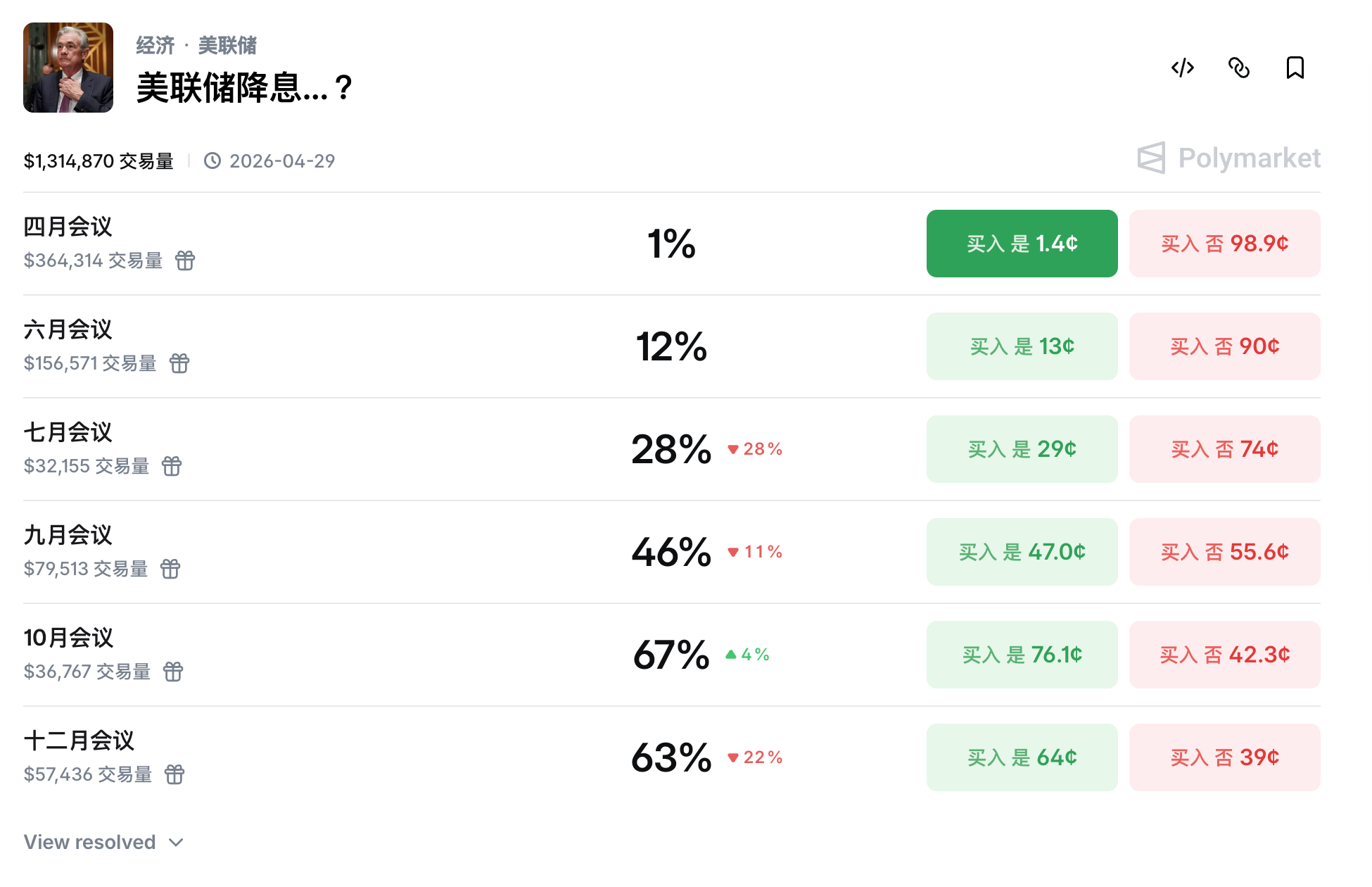Image resolution: width=1372 pixels, height=887 pixels.
Task: Buy 是 at 1.4¢ for 四月会议
Action: [x=1021, y=243]
